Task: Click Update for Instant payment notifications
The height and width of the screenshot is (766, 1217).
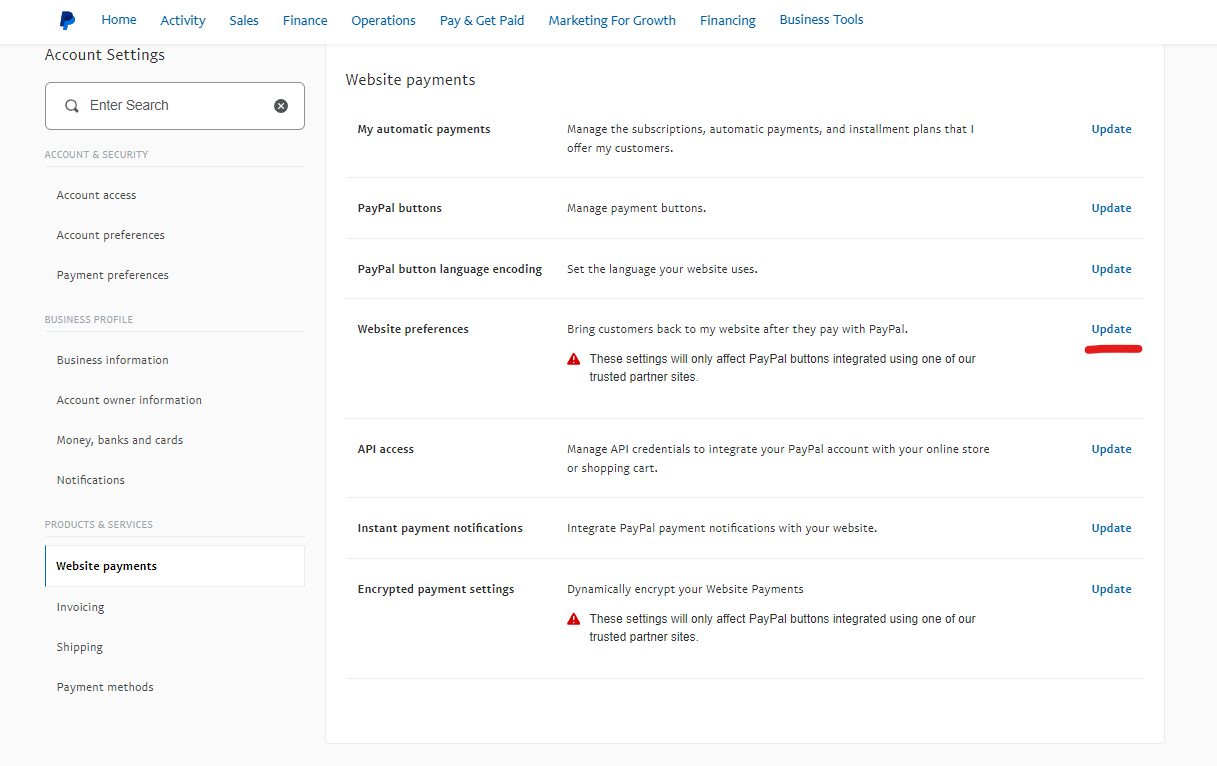Action: click(x=1111, y=528)
